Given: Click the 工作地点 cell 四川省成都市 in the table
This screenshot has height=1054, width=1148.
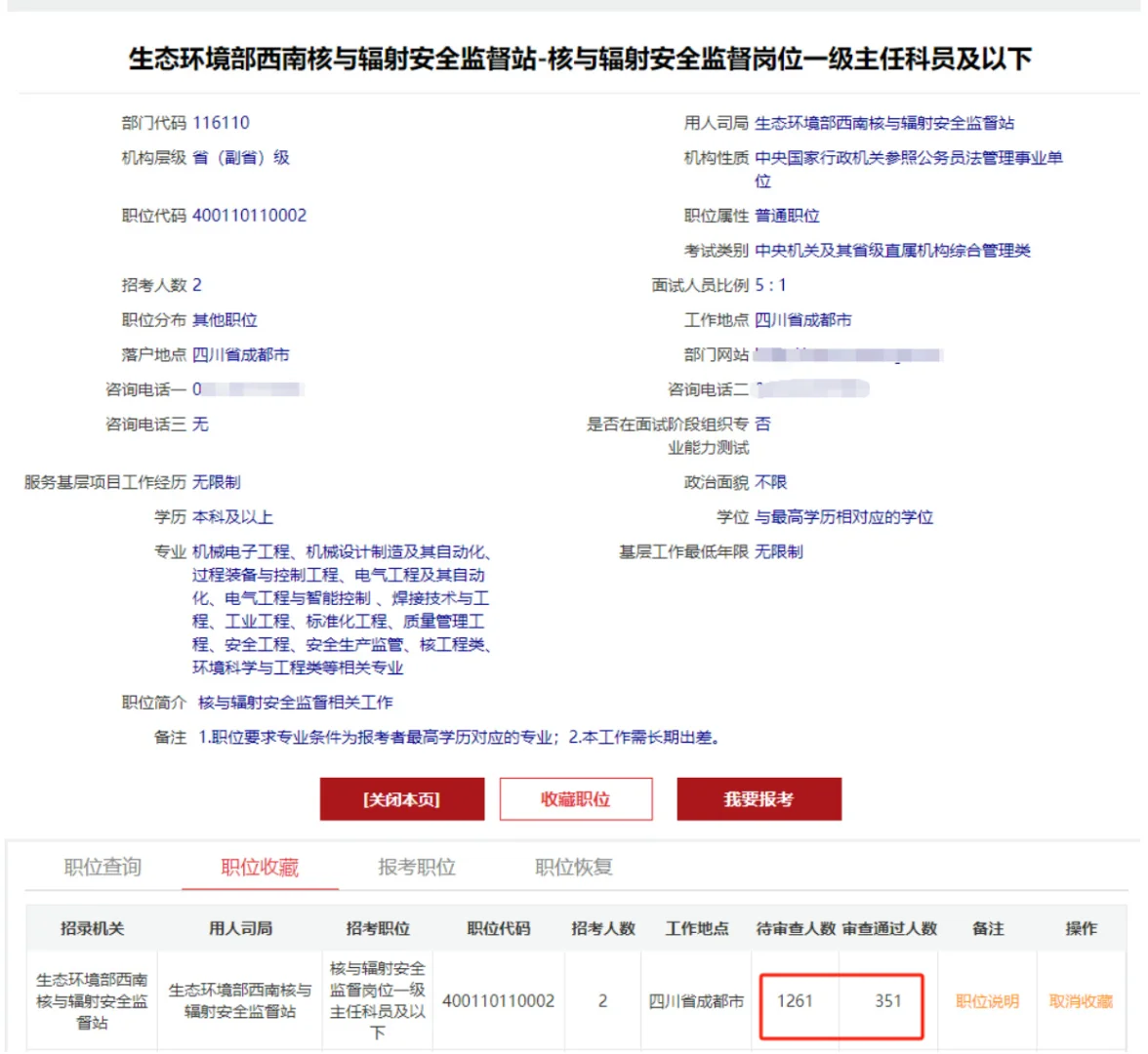Looking at the screenshot, I should click(x=696, y=1000).
